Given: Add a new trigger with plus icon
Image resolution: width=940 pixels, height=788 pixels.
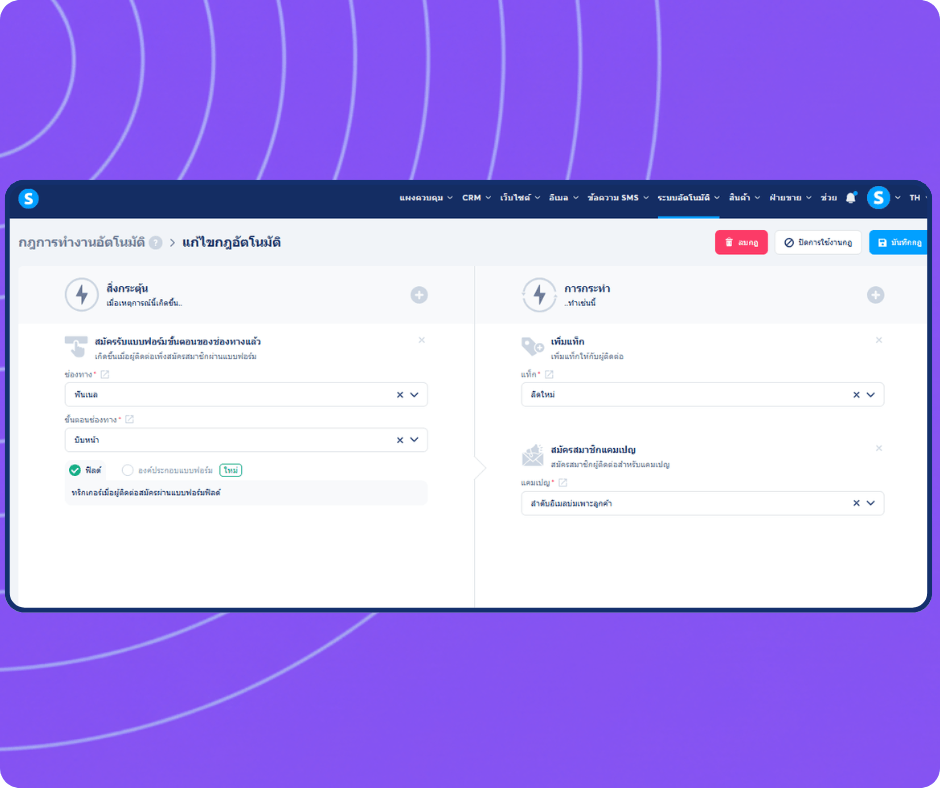Looking at the screenshot, I should pyautogui.click(x=419, y=295).
